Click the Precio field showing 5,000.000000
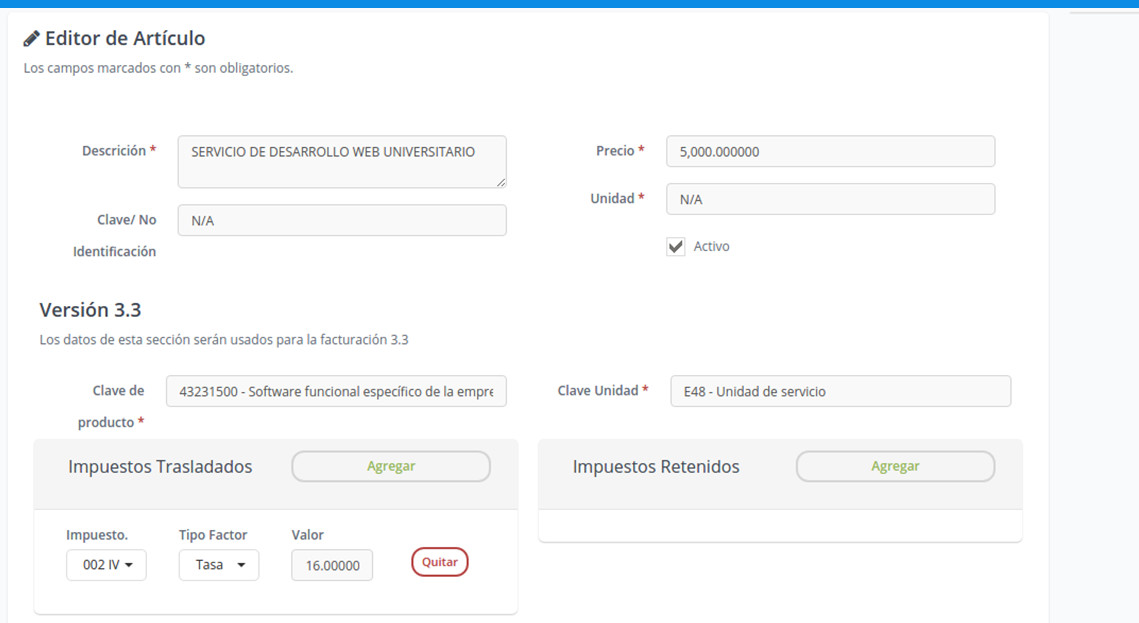This screenshot has width=1139, height=623. coord(829,152)
